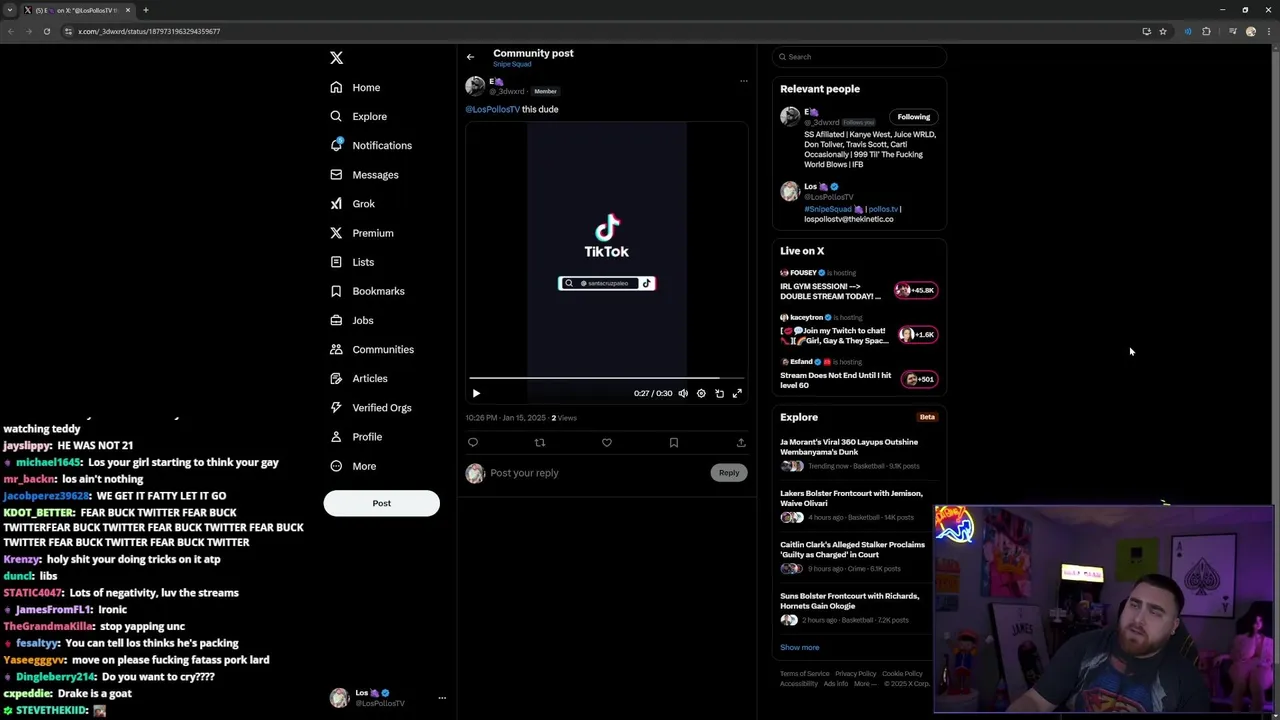
Task: Go back with the arrow beside Community post
Action: (x=470, y=57)
